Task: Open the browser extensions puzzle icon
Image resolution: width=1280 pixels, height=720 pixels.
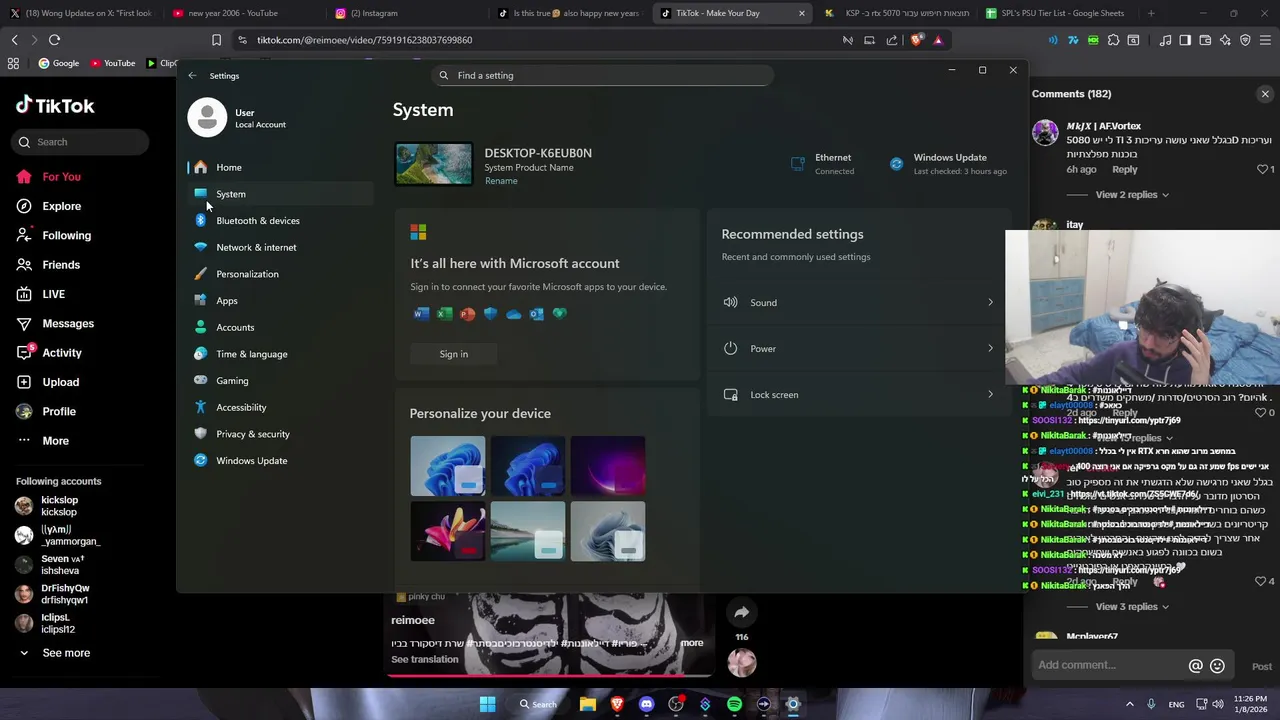Action: point(1112,40)
